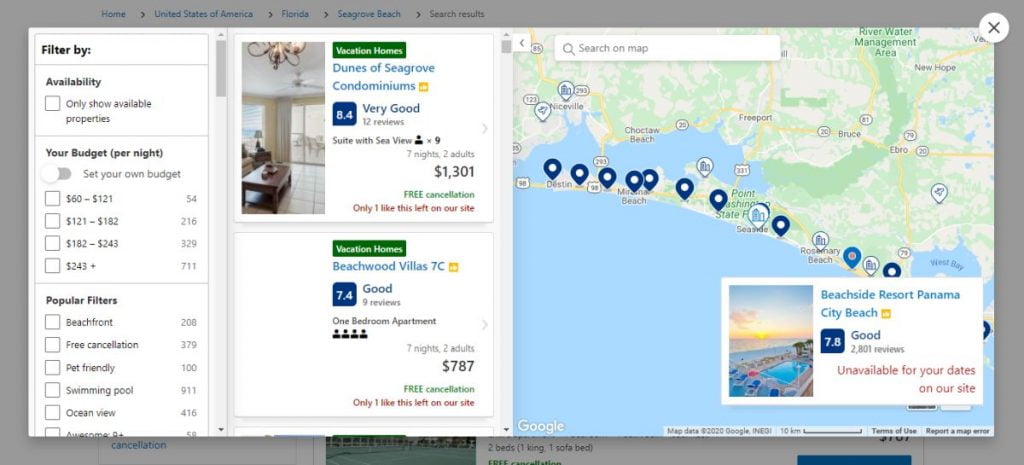Click the airport marker near Niceville
The height and width of the screenshot is (465, 1024).
pos(542,111)
